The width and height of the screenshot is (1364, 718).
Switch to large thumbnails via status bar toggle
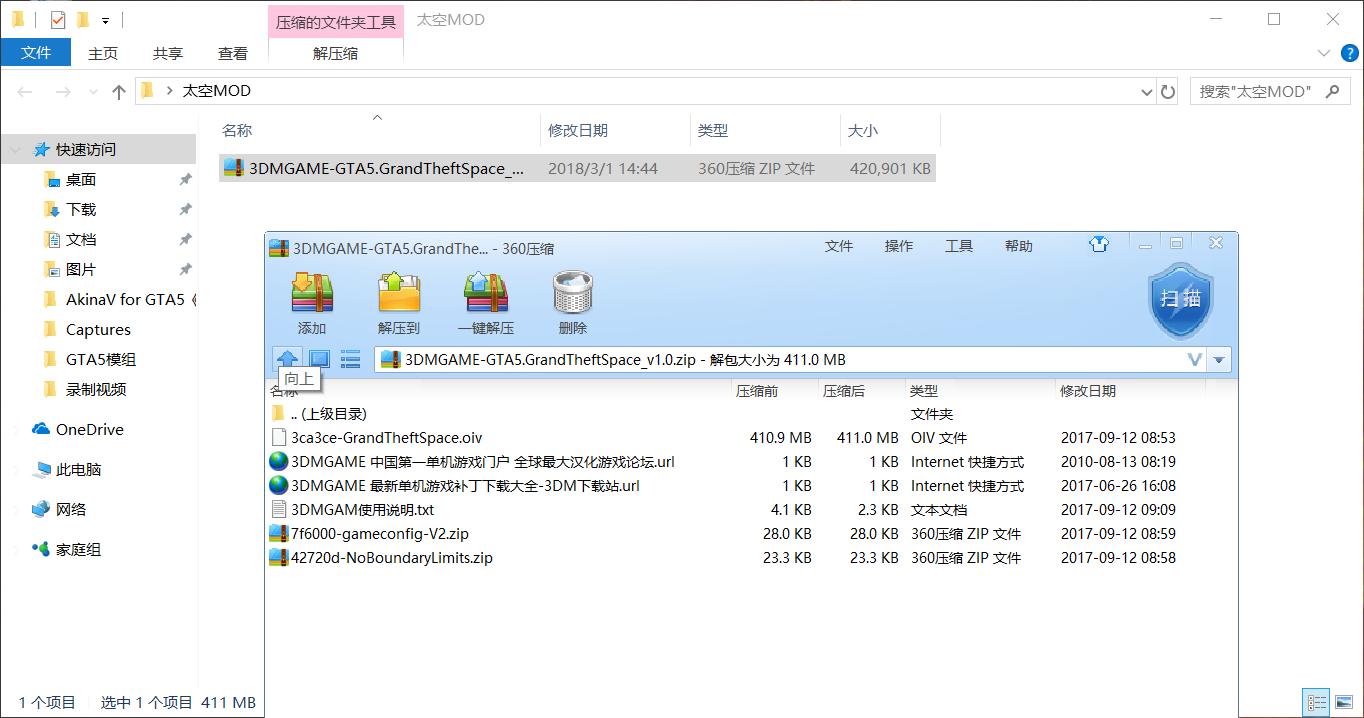point(1343,702)
